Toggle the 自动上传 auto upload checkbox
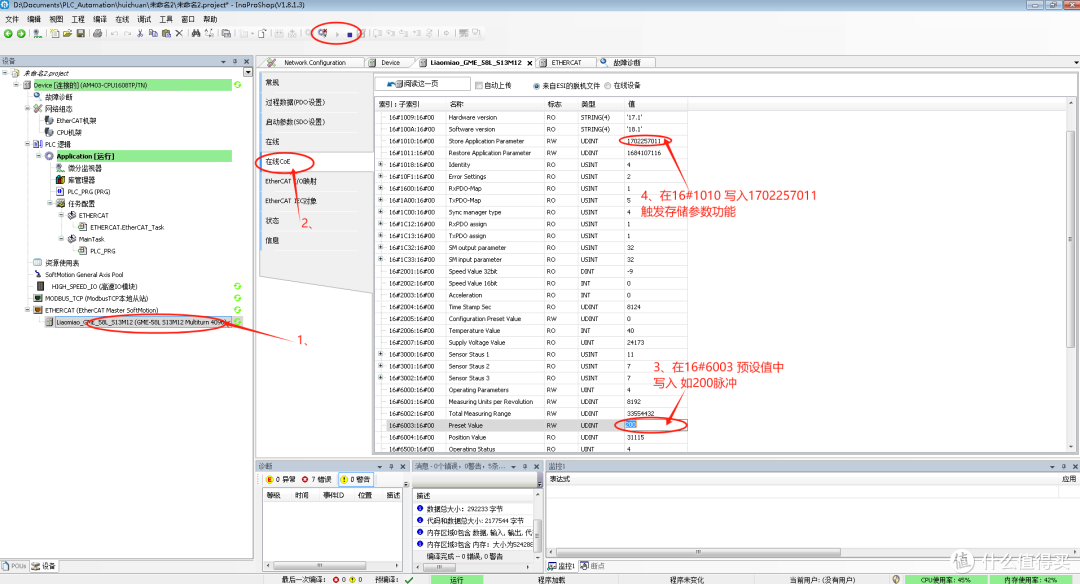This screenshot has height=584, width=1080. pos(479,85)
